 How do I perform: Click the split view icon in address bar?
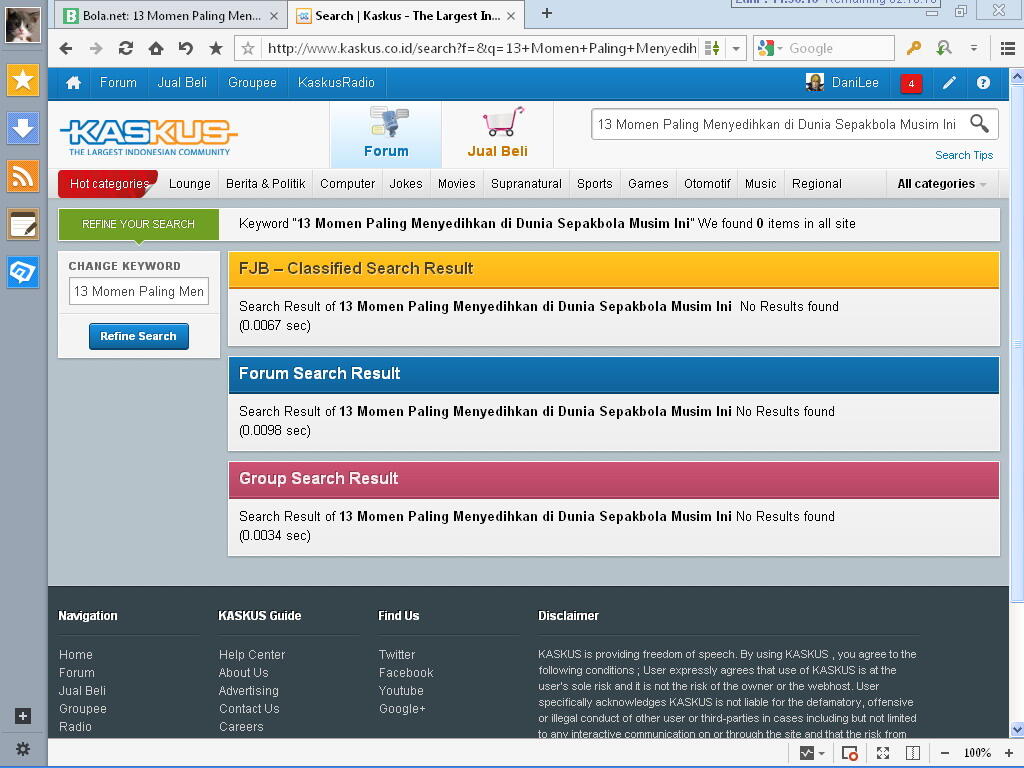coord(712,48)
